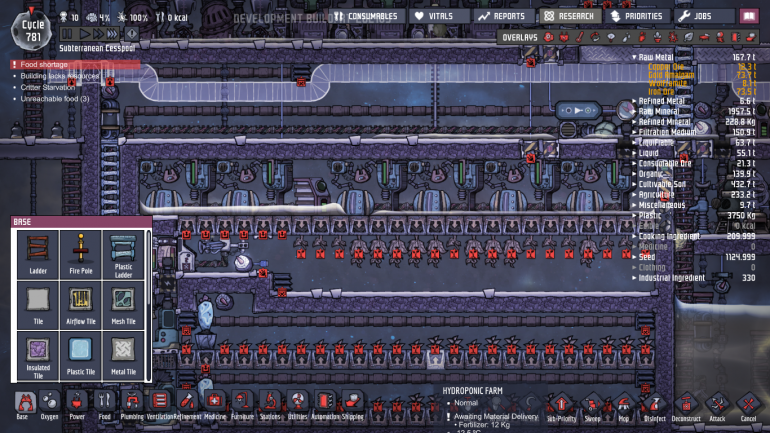Open the Consumables tab
Image resolution: width=770 pixels, height=433 pixels.
pyautogui.click(x=367, y=16)
